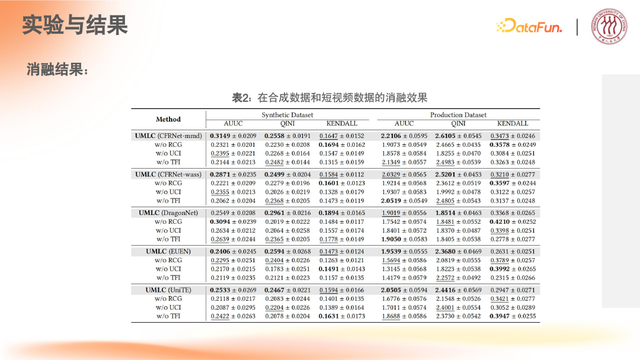
Task: Select KENDALL header under Production Dataset
Action: pos(512,123)
